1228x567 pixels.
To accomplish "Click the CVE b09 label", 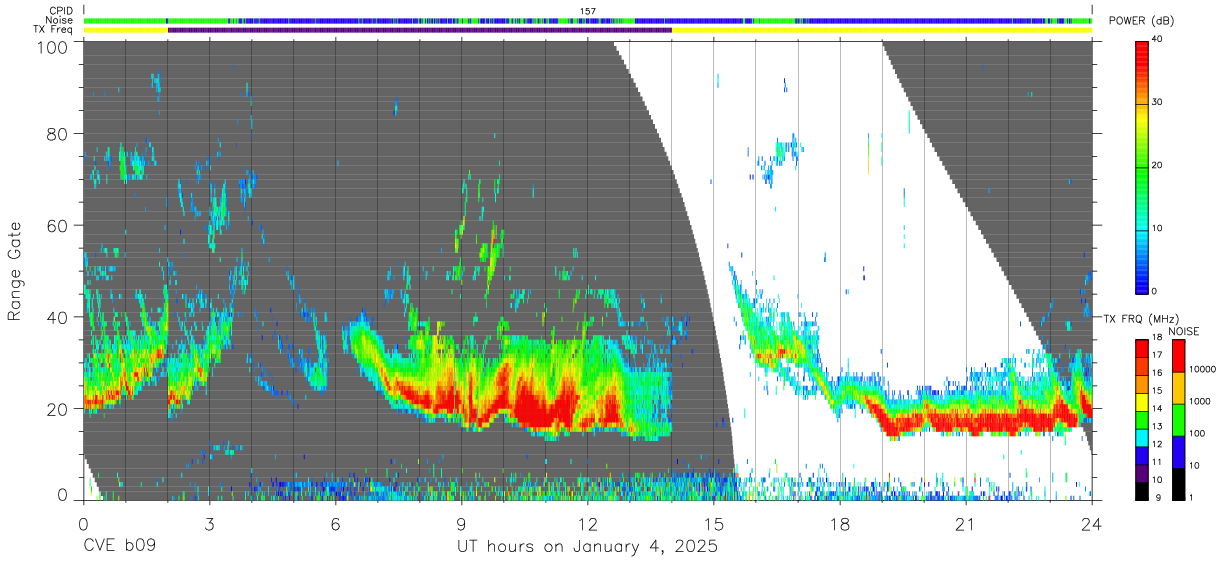I will click(x=119, y=547).
